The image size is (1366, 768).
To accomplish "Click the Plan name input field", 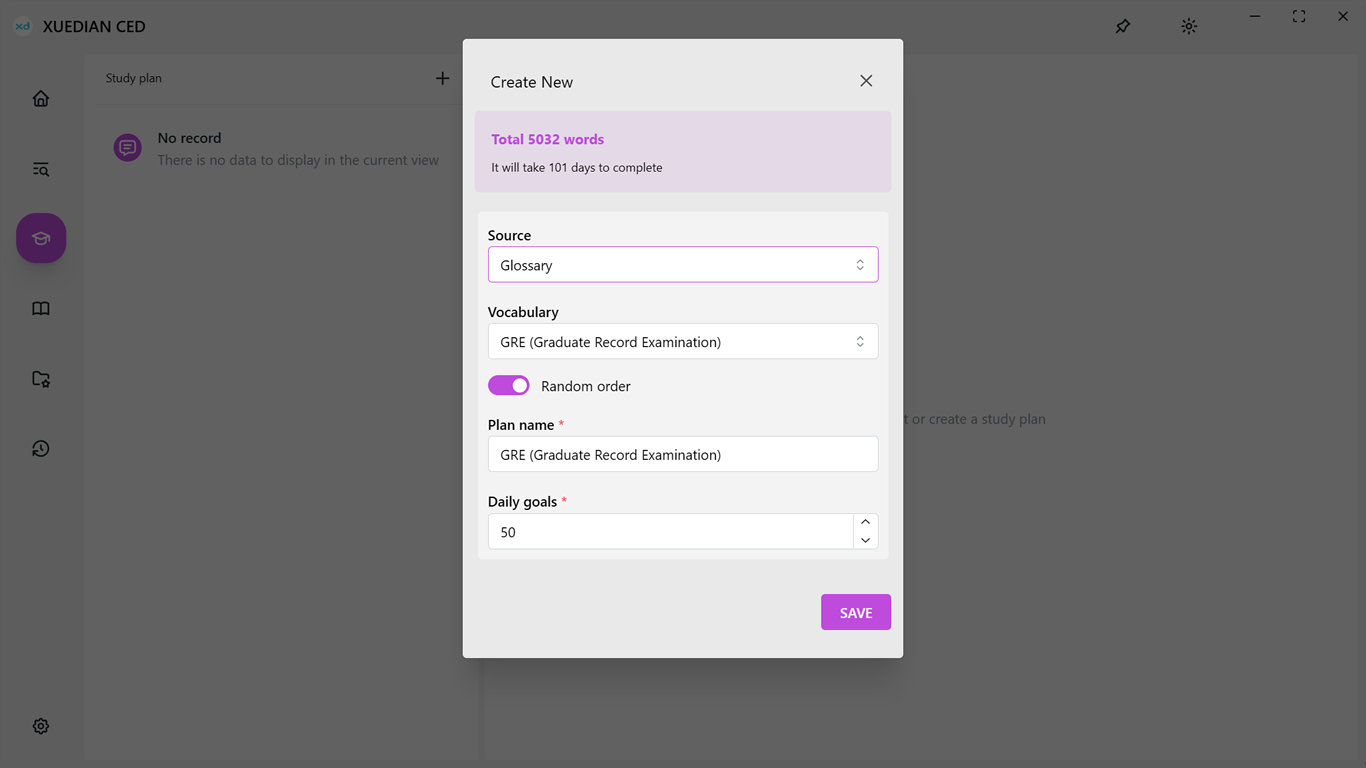I will [x=683, y=454].
